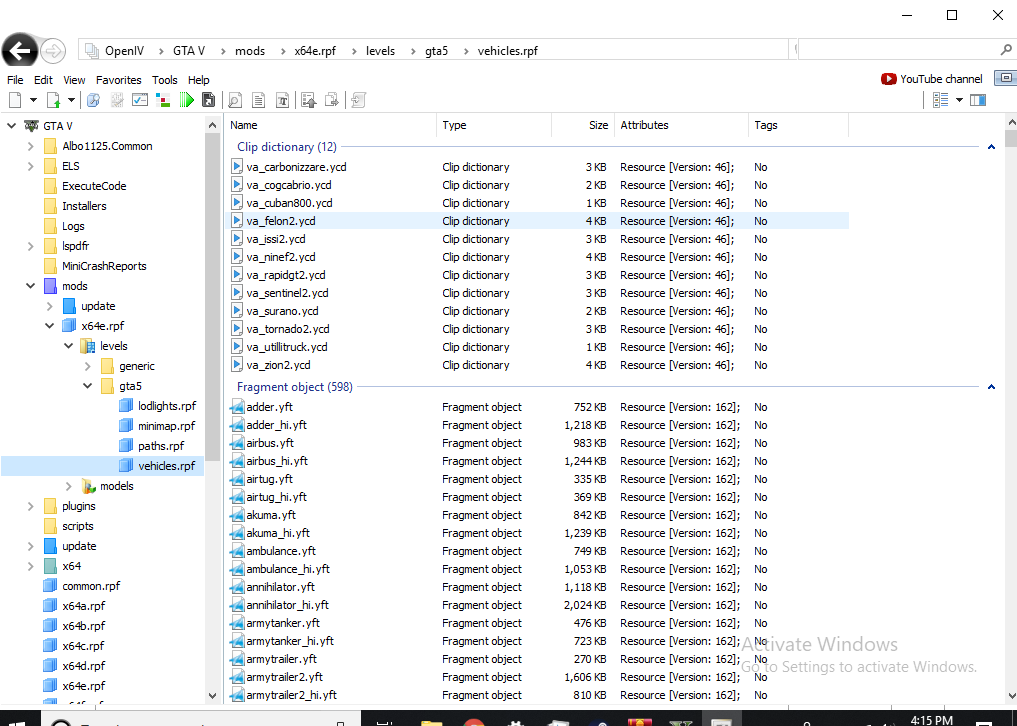This screenshot has width=1017, height=726.
Task: Toggle the checklist options toolbar icon
Action: (140, 100)
